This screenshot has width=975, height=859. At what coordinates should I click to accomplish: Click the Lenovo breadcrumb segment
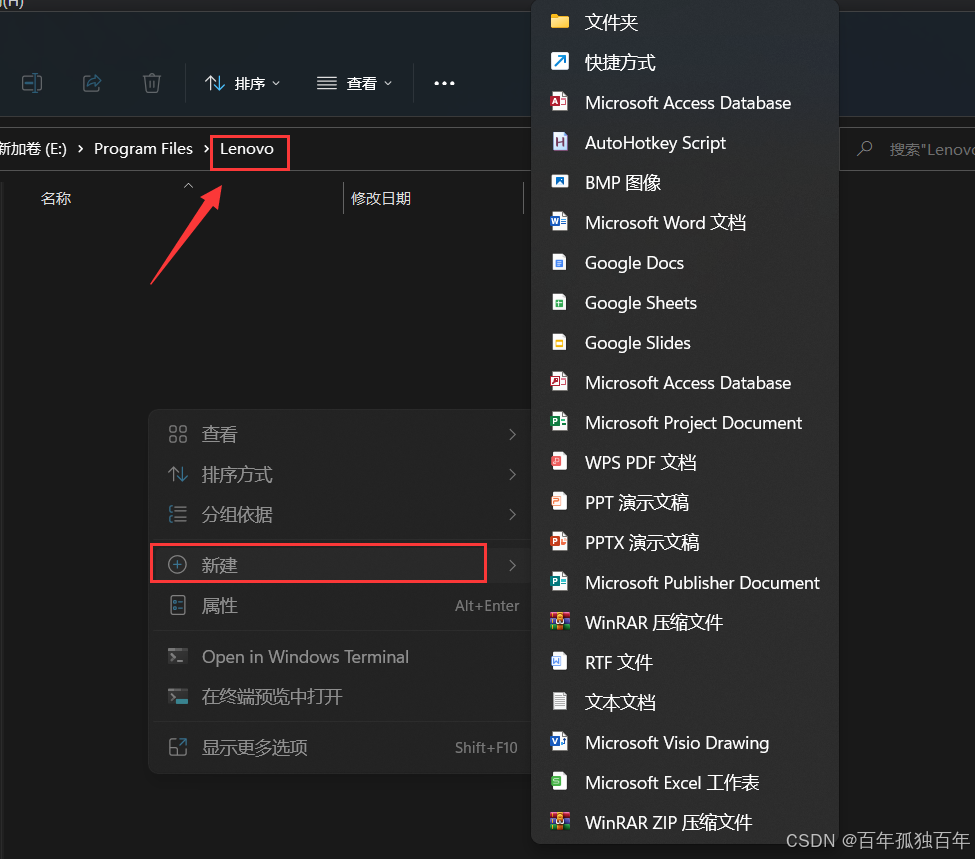pos(247,149)
